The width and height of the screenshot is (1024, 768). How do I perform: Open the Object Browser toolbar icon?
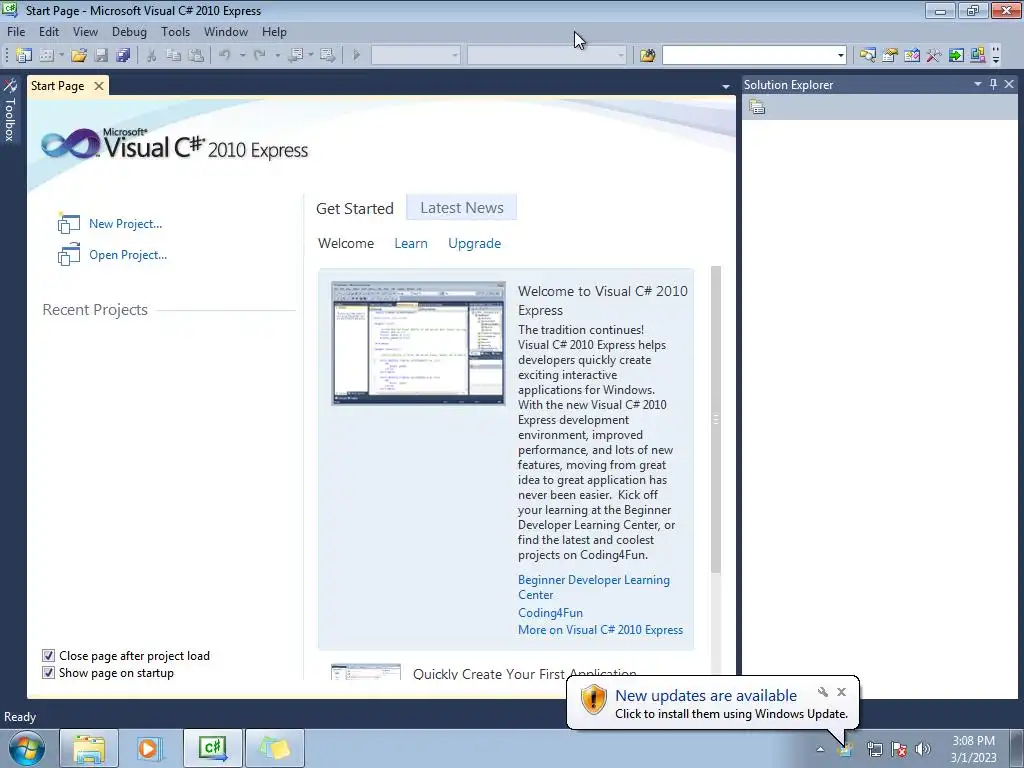[x=912, y=56]
